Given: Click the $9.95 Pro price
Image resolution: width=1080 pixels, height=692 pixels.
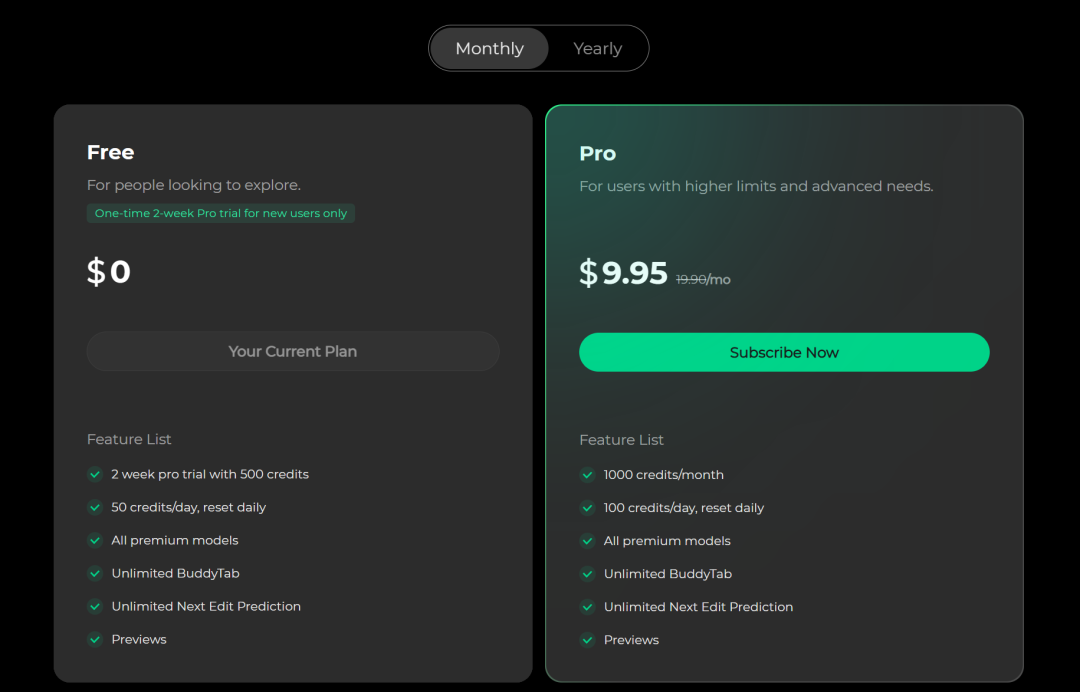Looking at the screenshot, I should point(623,272).
